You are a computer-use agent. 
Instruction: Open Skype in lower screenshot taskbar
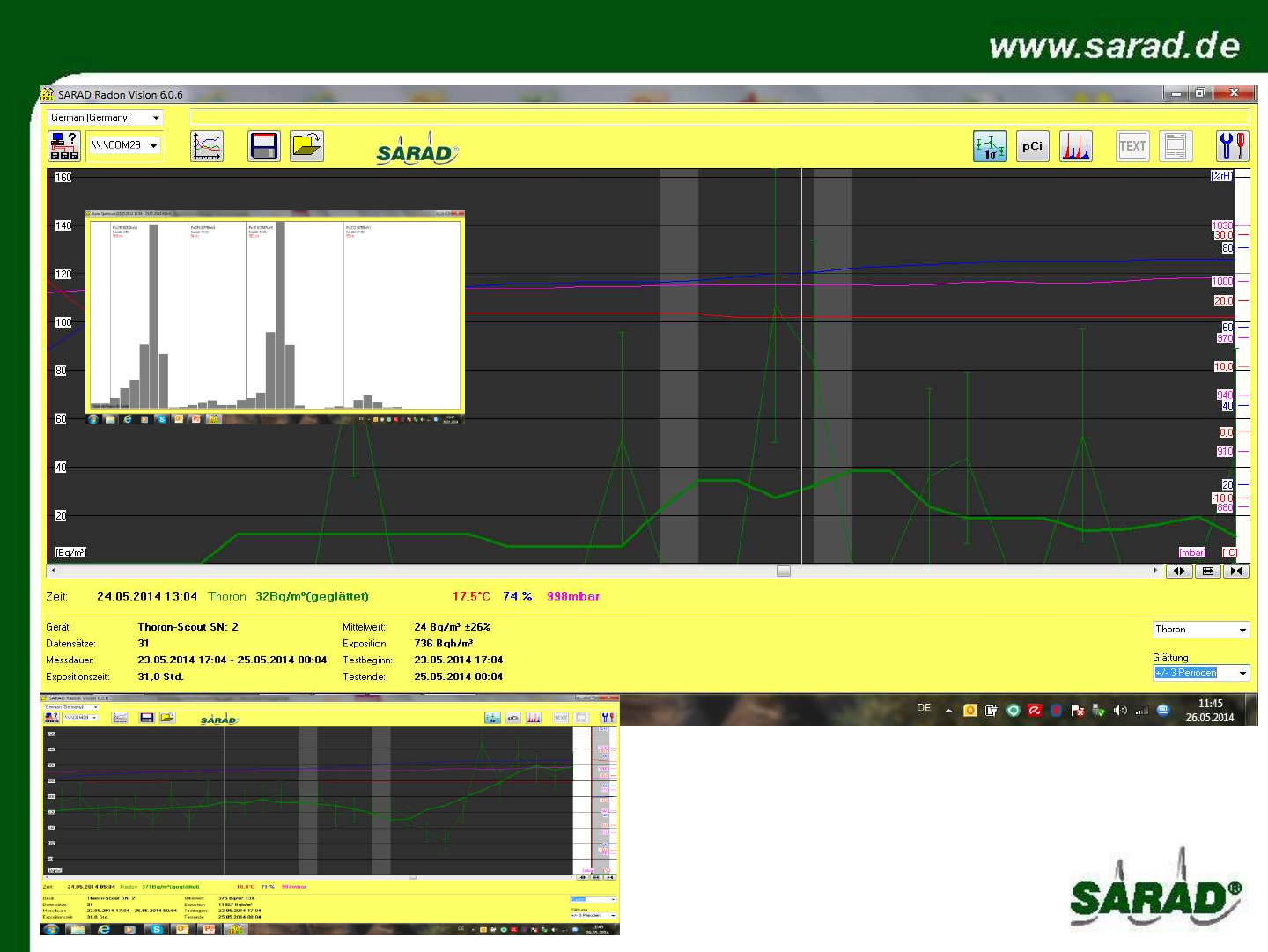click(156, 929)
